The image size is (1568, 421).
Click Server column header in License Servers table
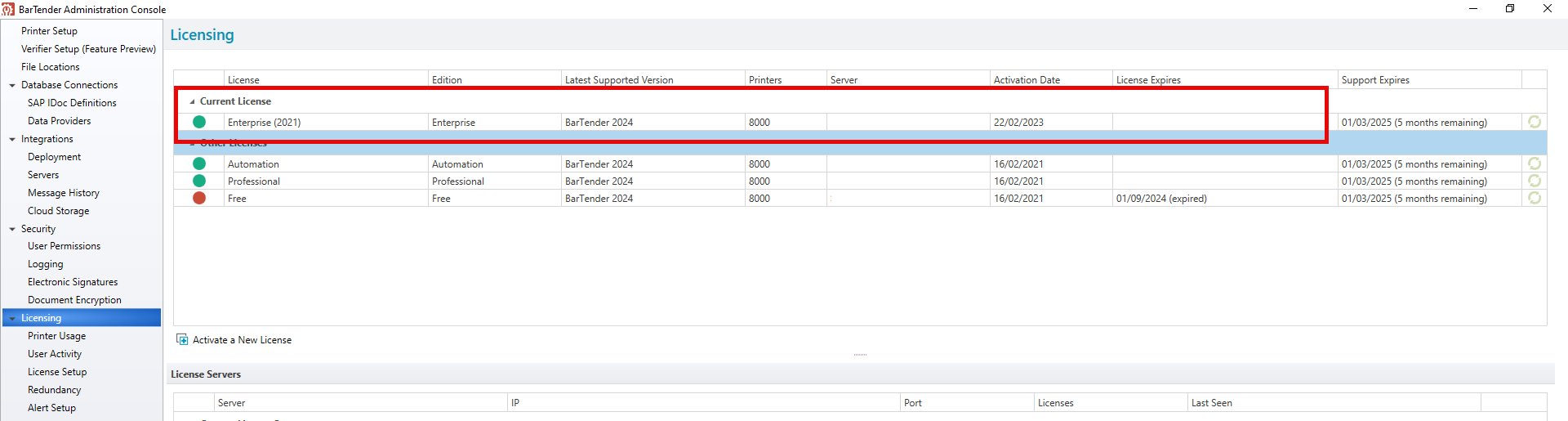(361, 403)
